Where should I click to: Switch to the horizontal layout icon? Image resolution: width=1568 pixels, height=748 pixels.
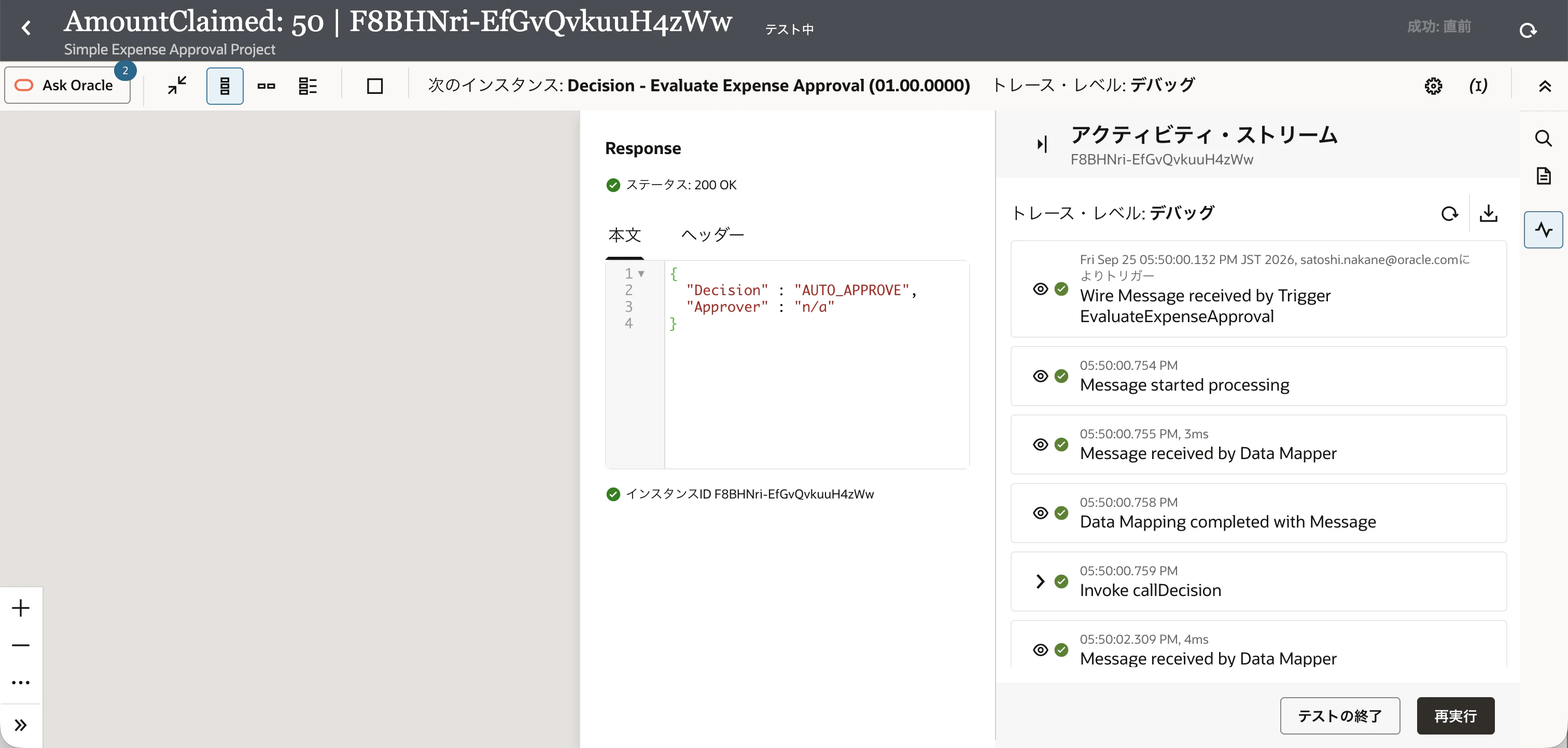point(266,86)
